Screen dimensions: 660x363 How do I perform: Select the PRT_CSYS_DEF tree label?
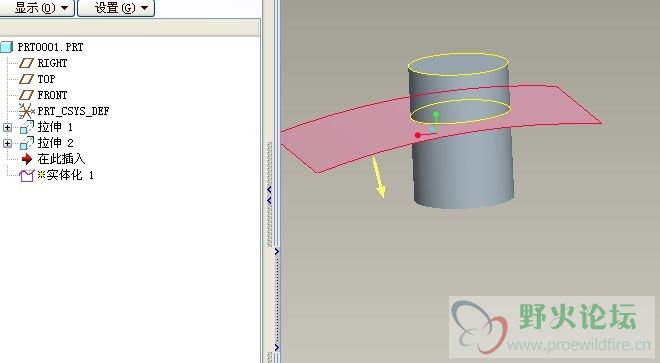[x=73, y=111]
